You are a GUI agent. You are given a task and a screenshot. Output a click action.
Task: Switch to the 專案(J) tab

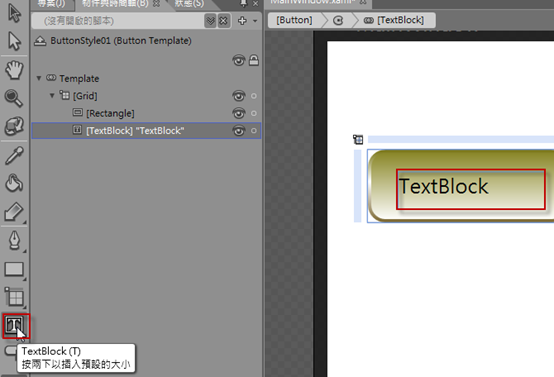[x=52, y=4]
